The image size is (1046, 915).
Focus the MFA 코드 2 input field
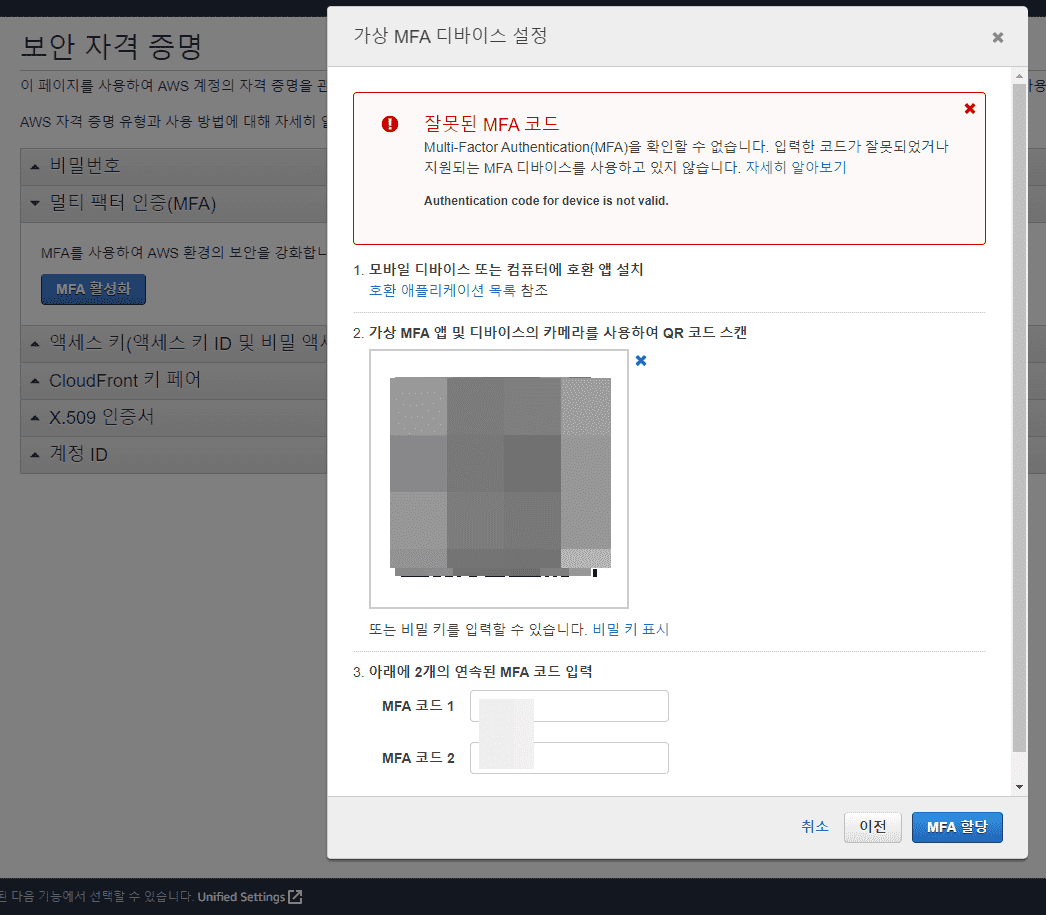coord(569,758)
